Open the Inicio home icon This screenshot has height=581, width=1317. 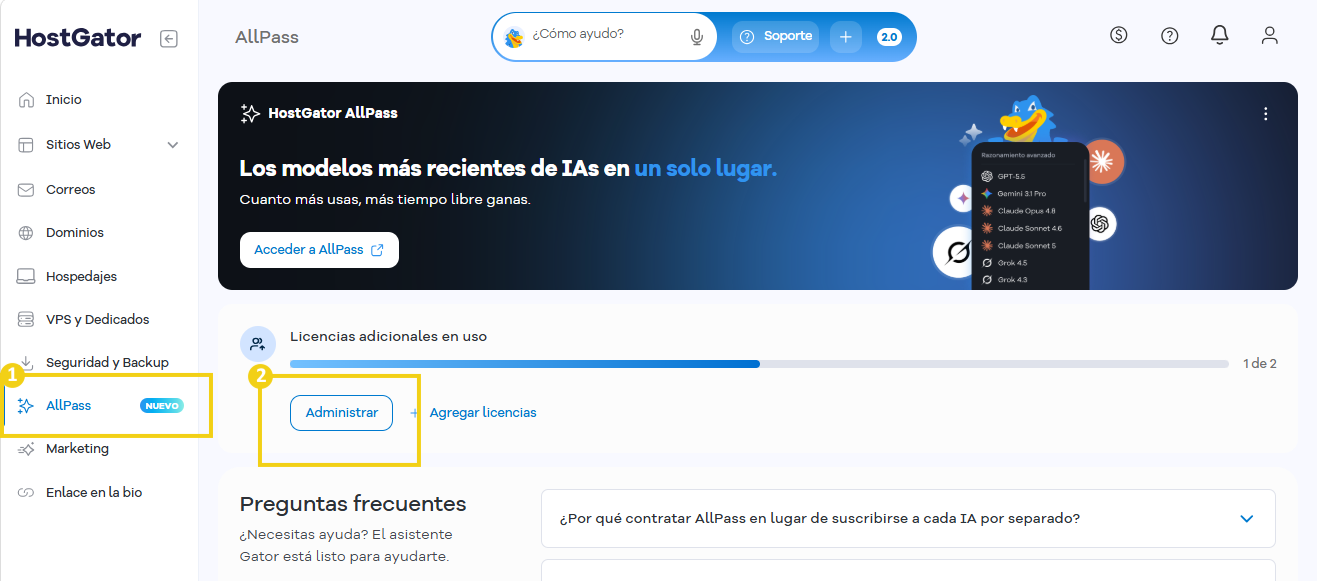(27, 100)
